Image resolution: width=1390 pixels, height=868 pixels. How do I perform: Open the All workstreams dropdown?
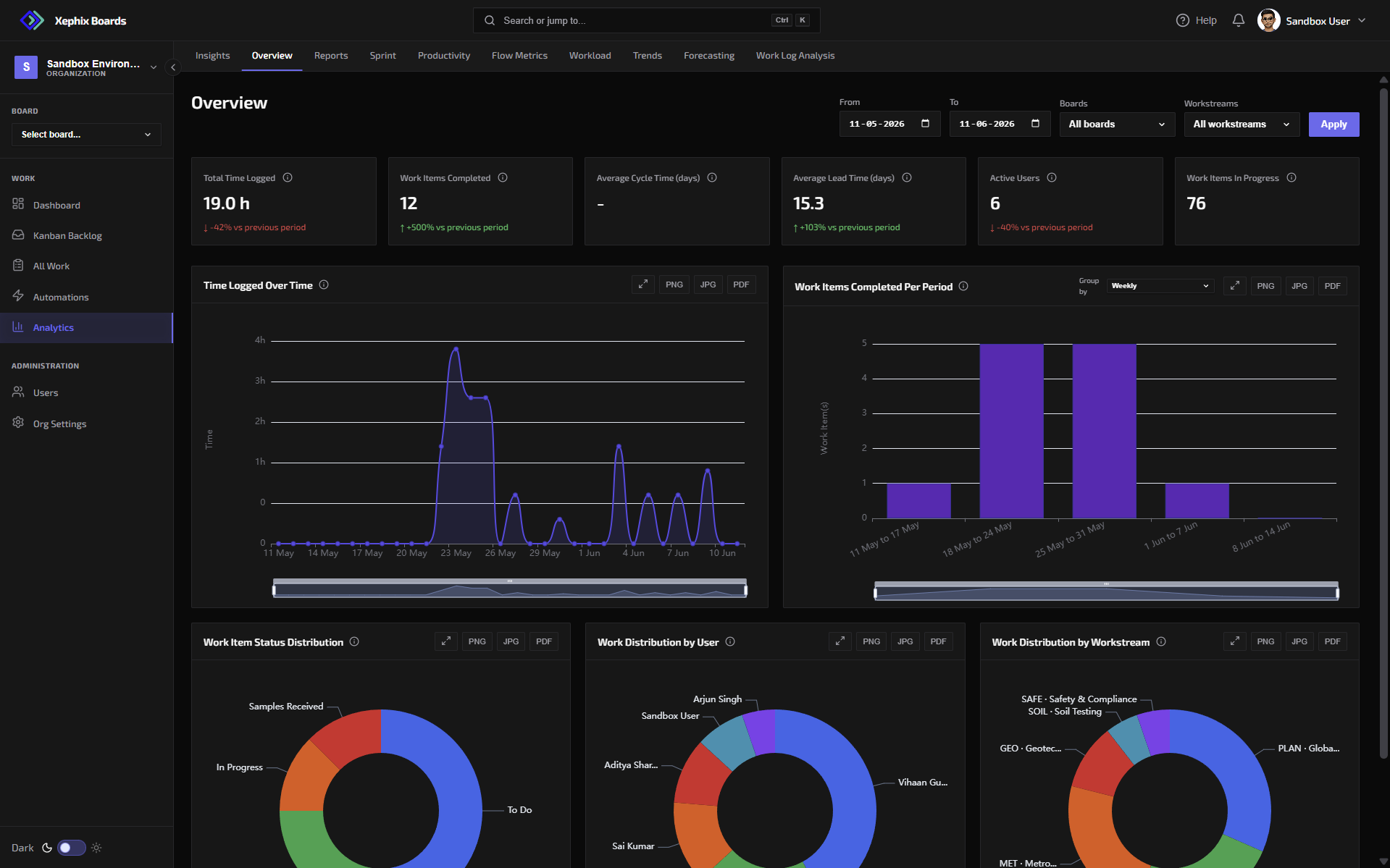click(x=1242, y=125)
